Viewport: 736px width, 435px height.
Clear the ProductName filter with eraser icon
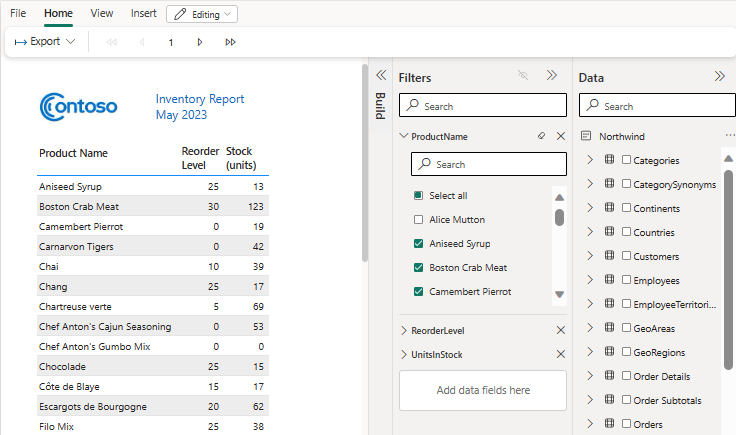click(541, 136)
